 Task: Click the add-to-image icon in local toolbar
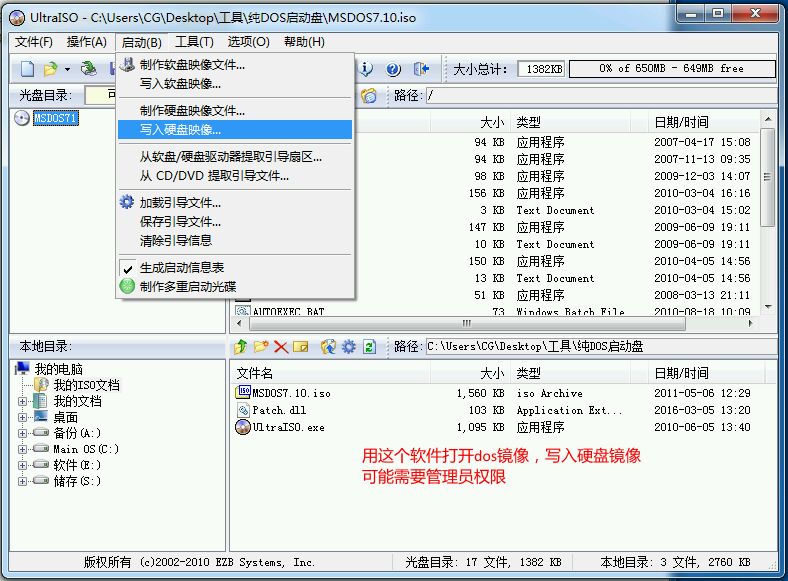click(328, 346)
